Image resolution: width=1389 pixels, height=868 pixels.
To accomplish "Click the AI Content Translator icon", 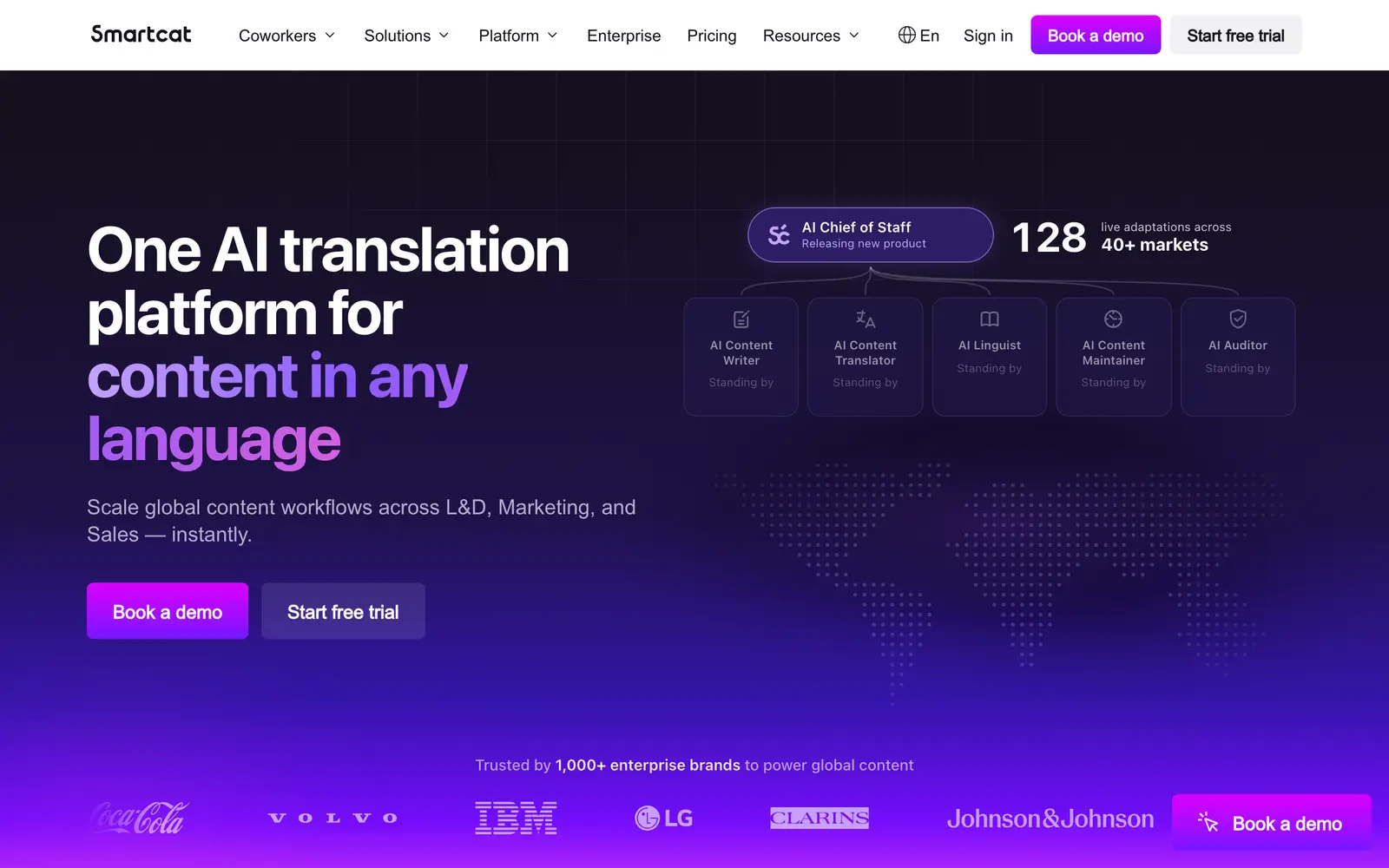I will click(x=866, y=319).
